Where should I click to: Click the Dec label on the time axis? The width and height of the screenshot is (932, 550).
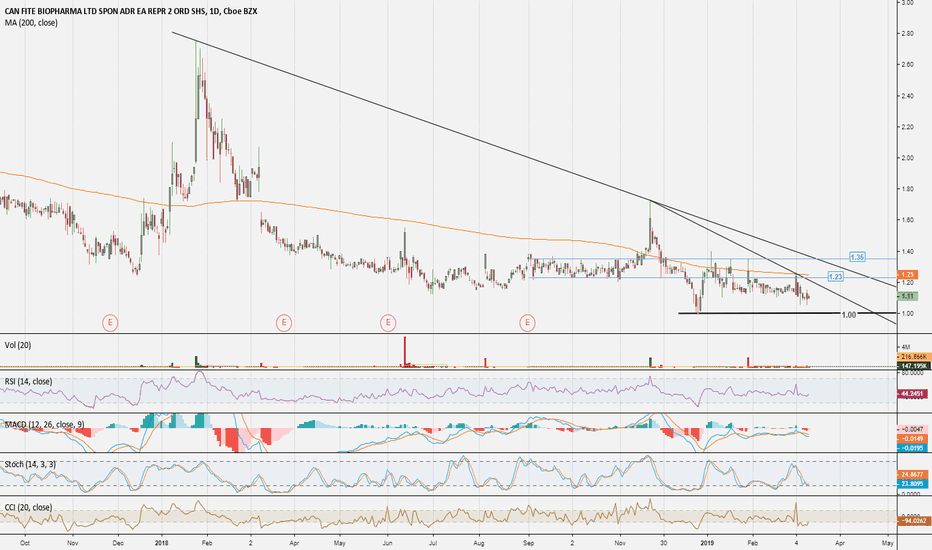click(118, 543)
